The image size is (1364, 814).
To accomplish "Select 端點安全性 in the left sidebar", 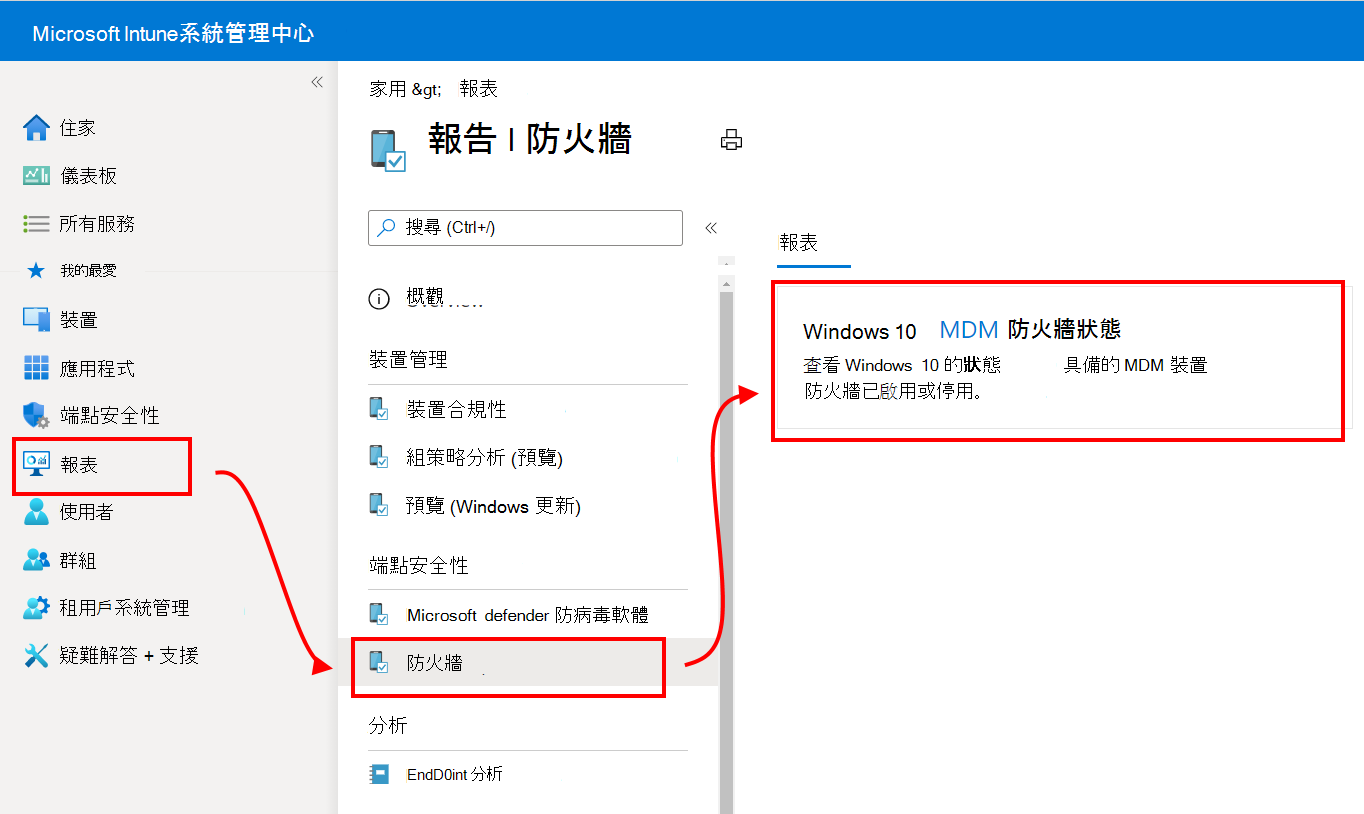I will 110,415.
